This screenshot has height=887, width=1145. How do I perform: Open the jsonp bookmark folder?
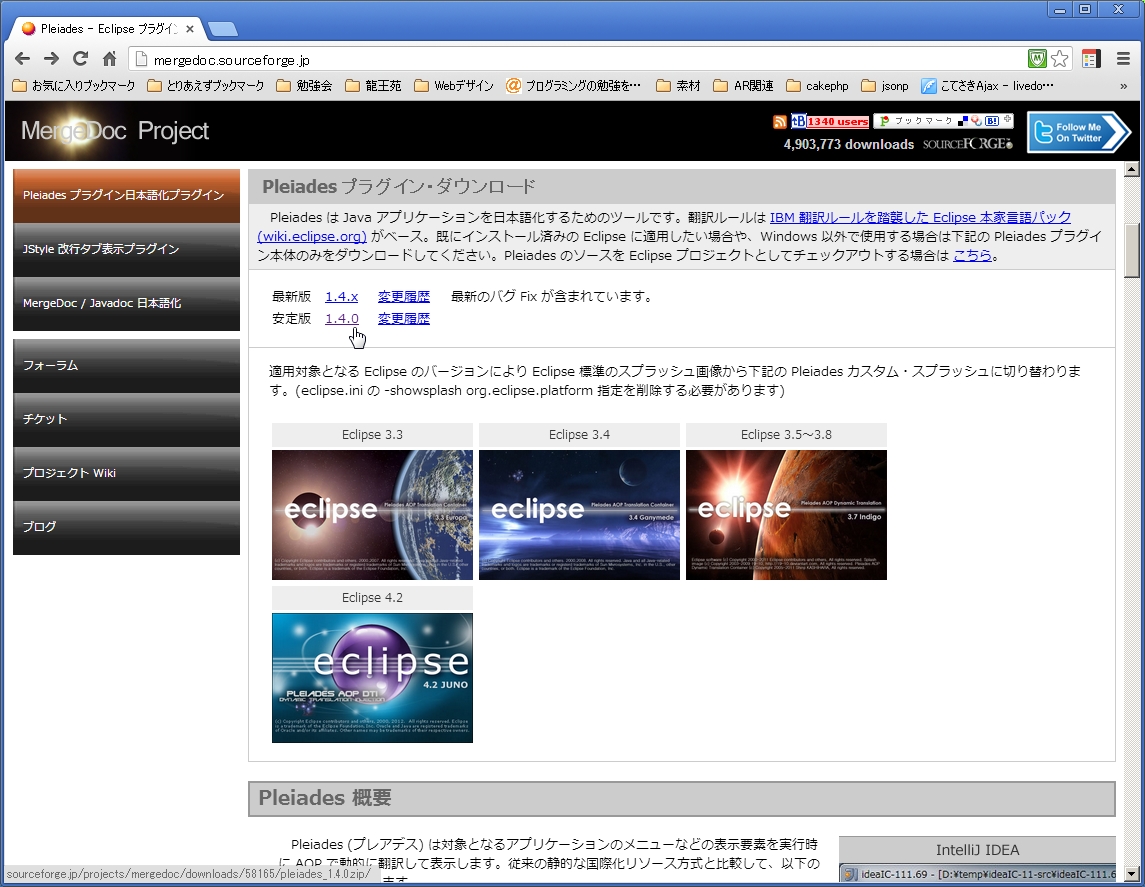coord(885,86)
